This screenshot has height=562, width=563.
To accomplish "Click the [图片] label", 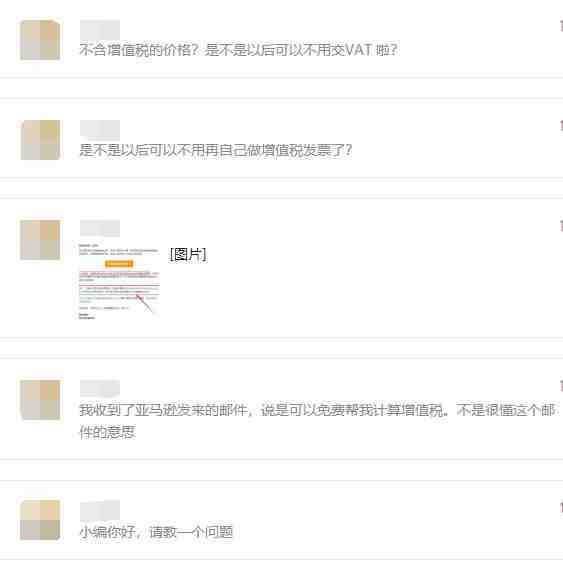I will 188,255.
